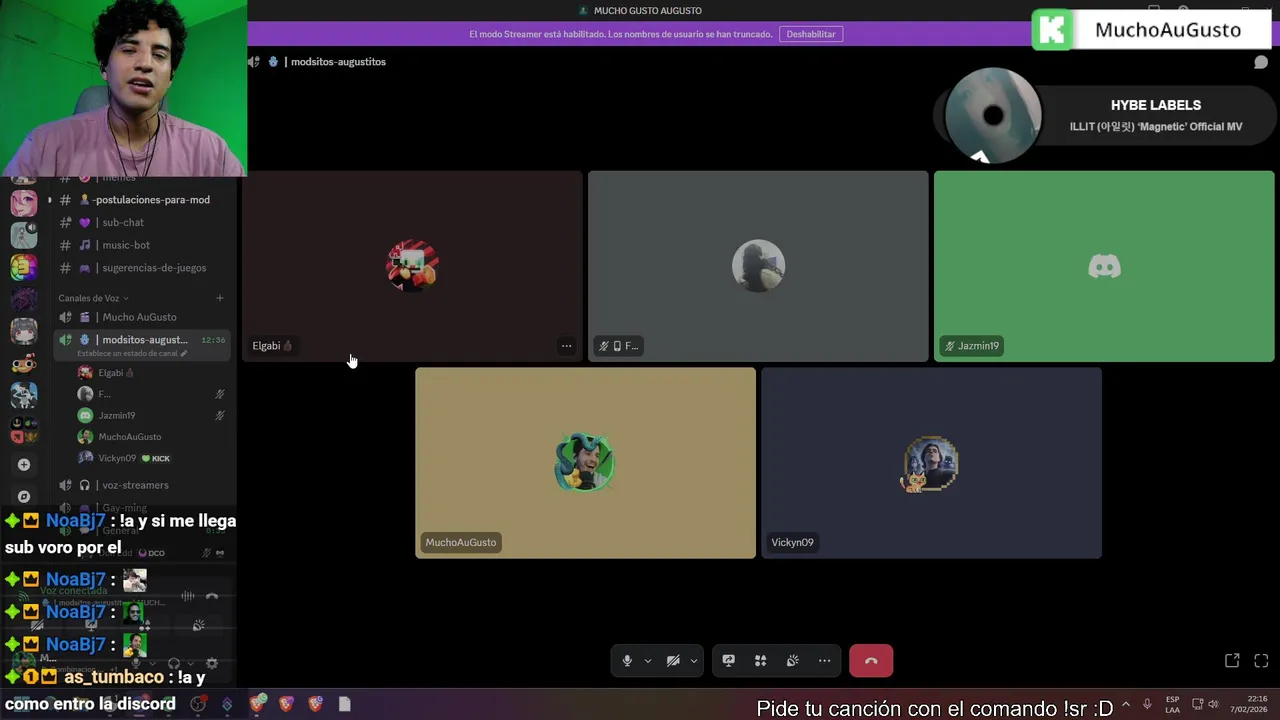Pop out the call window
The height and width of the screenshot is (720, 1280).
pyautogui.click(x=1232, y=661)
